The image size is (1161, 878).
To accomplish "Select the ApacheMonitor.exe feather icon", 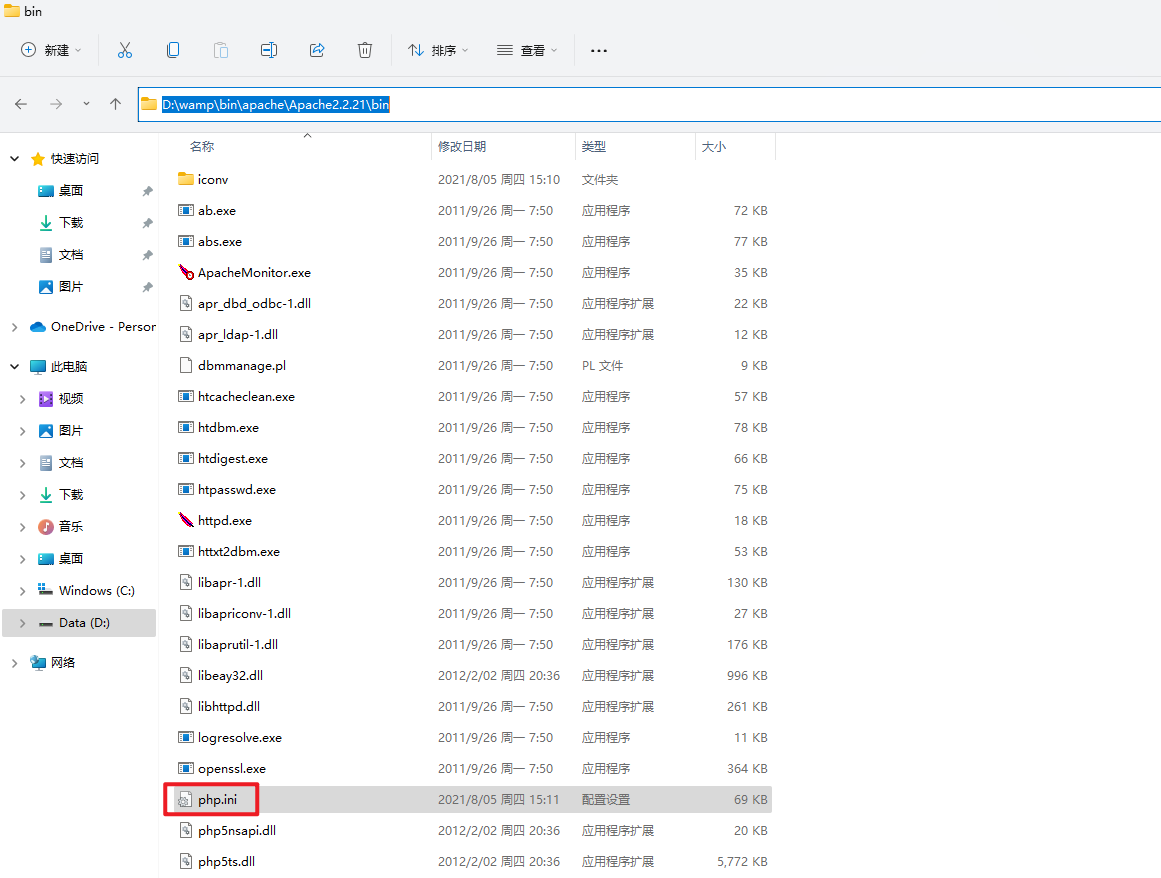I will (x=186, y=272).
